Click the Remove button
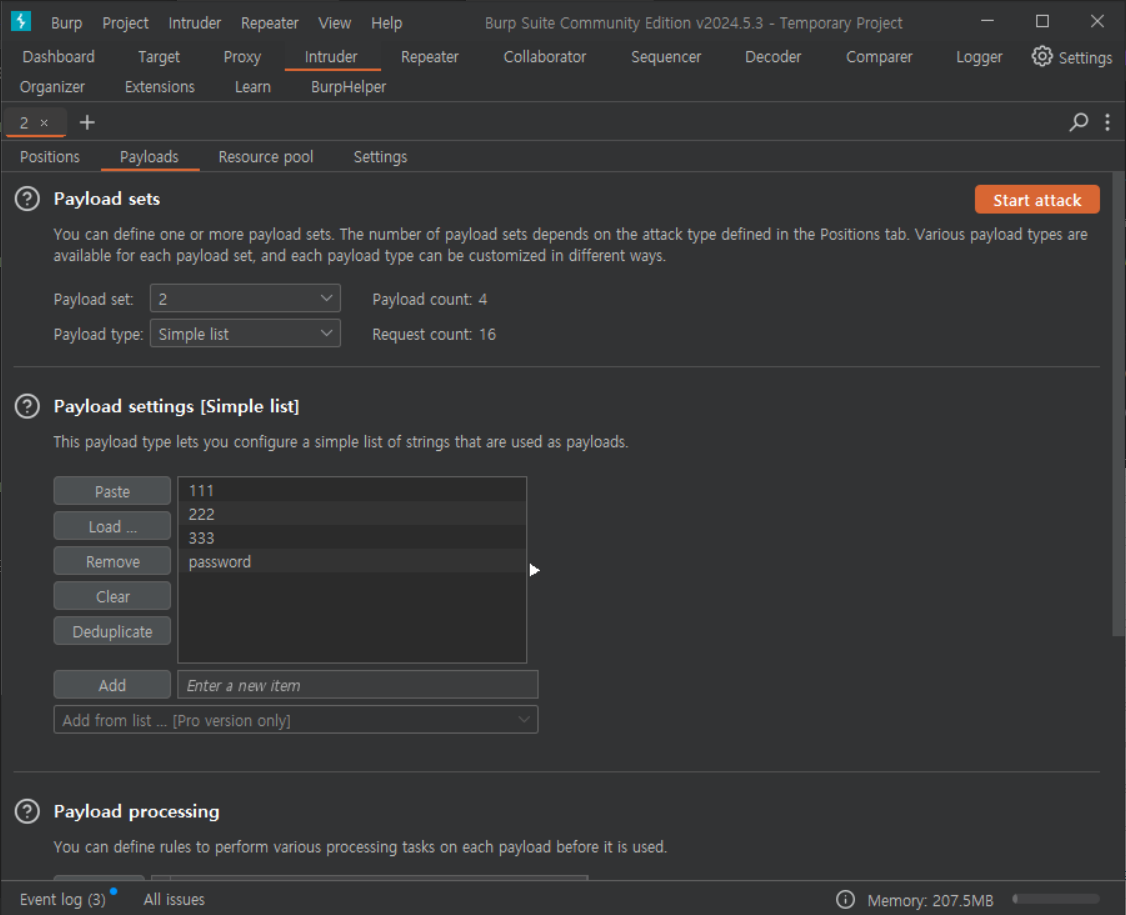 tap(112, 562)
